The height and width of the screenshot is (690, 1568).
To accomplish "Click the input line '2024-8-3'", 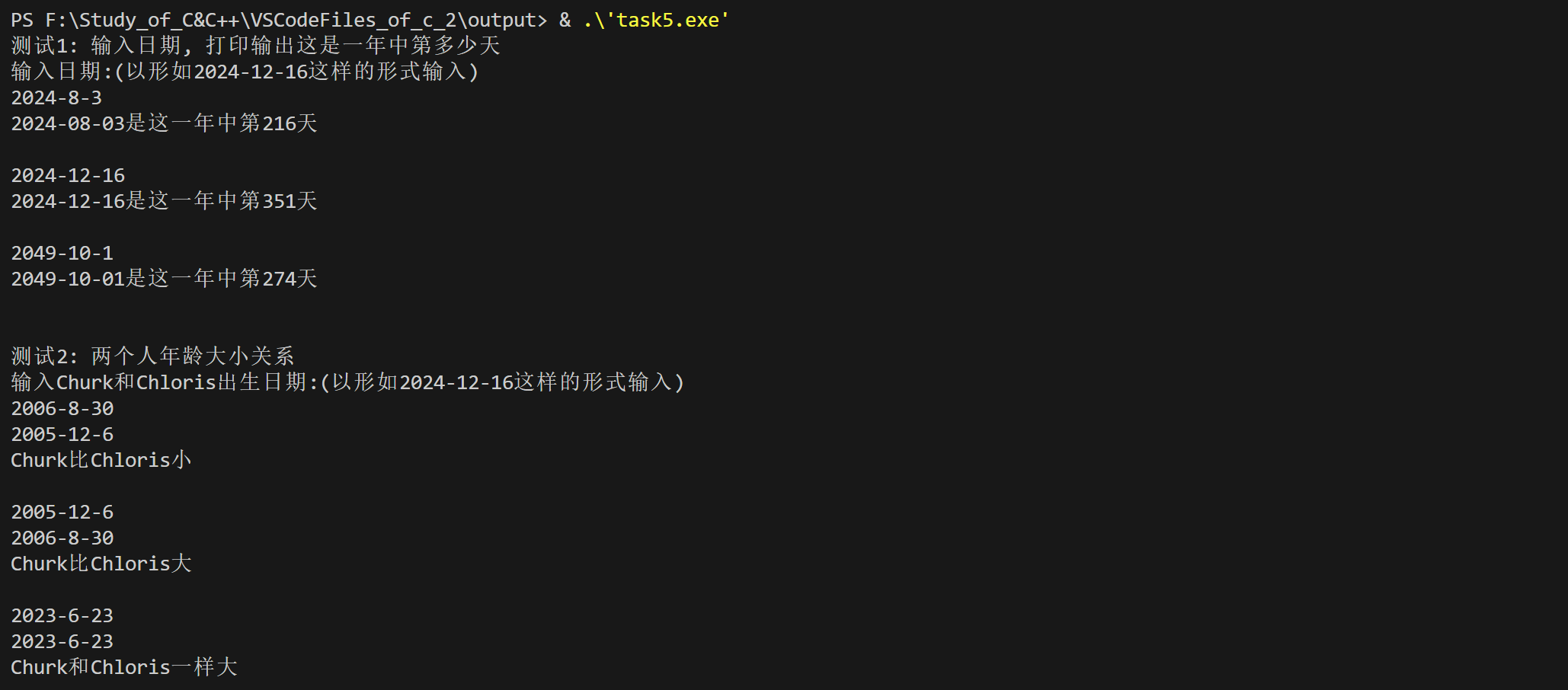I will 56,97.
